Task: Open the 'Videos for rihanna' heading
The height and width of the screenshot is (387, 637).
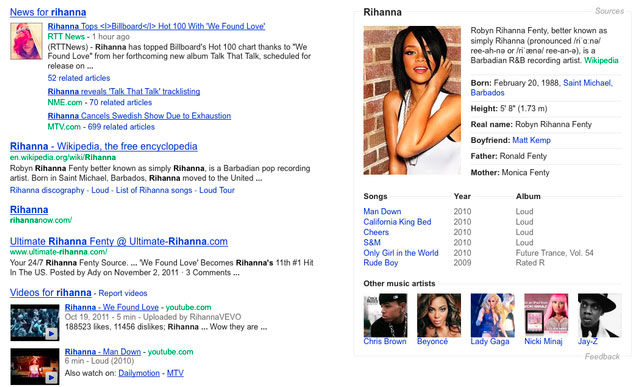Action: [50, 292]
